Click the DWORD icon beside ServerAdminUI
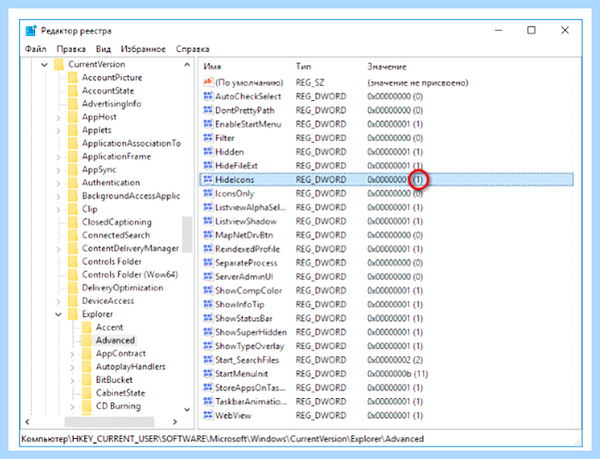 [208, 277]
